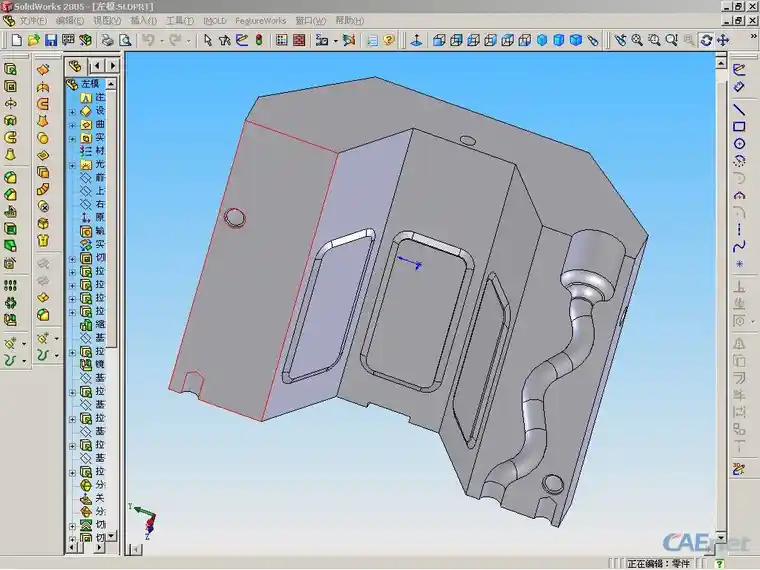Screen dimensions: 760x570
Task: Click the Zoom to Fit magnifier icon
Action: 637,40
